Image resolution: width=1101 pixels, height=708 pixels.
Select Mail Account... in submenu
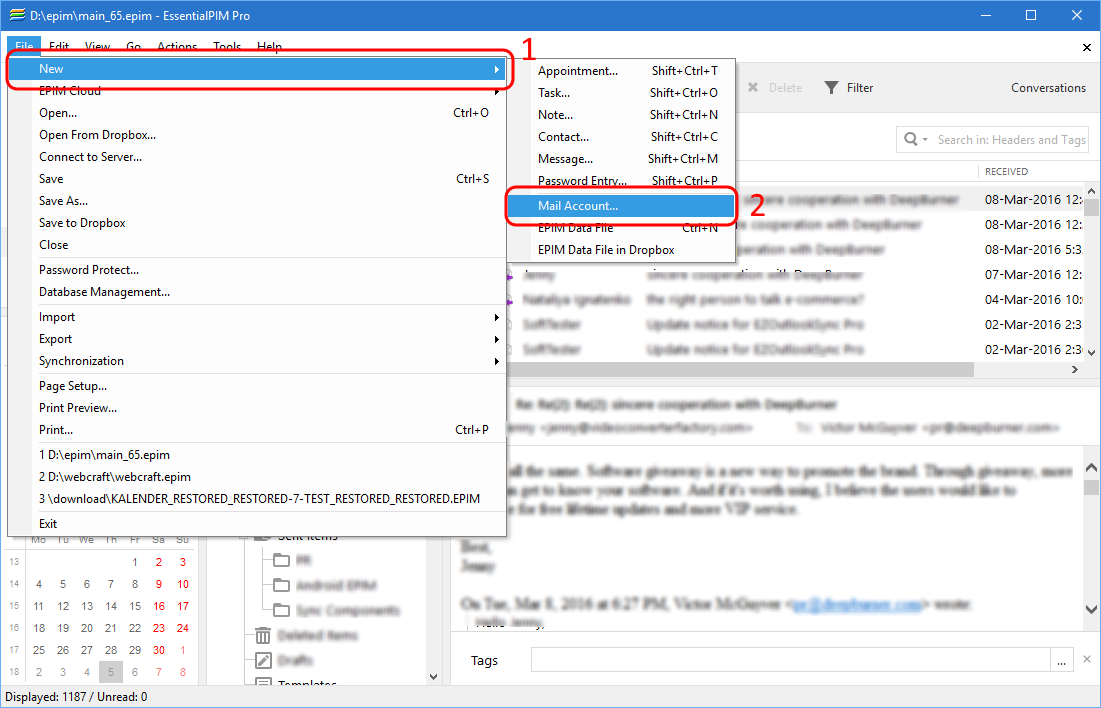click(621, 206)
